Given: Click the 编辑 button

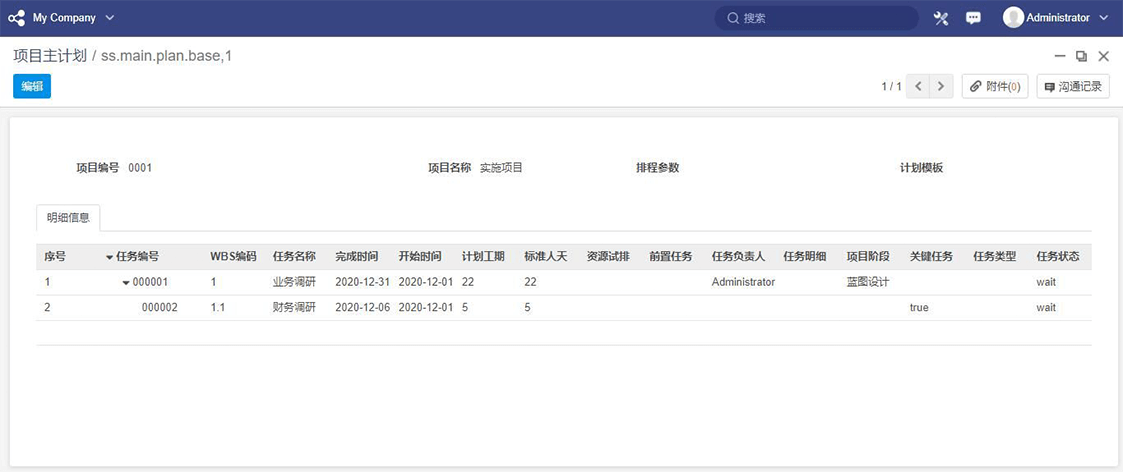Looking at the screenshot, I should point(32,87).
